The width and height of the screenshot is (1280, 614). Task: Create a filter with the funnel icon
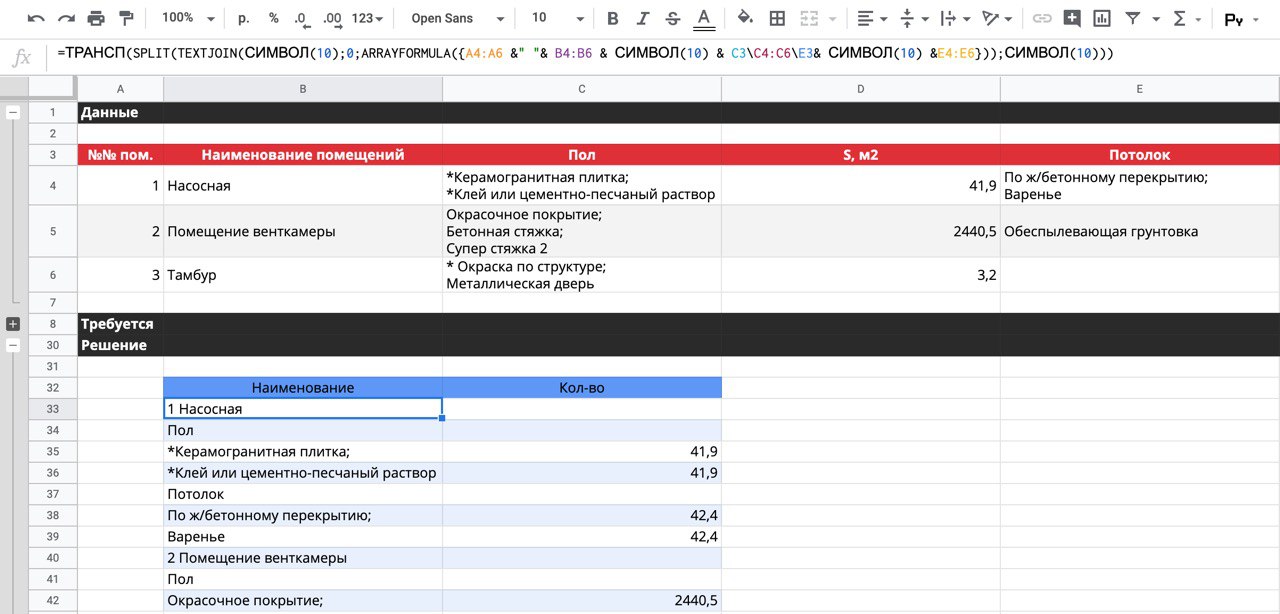pos(1132,18)
